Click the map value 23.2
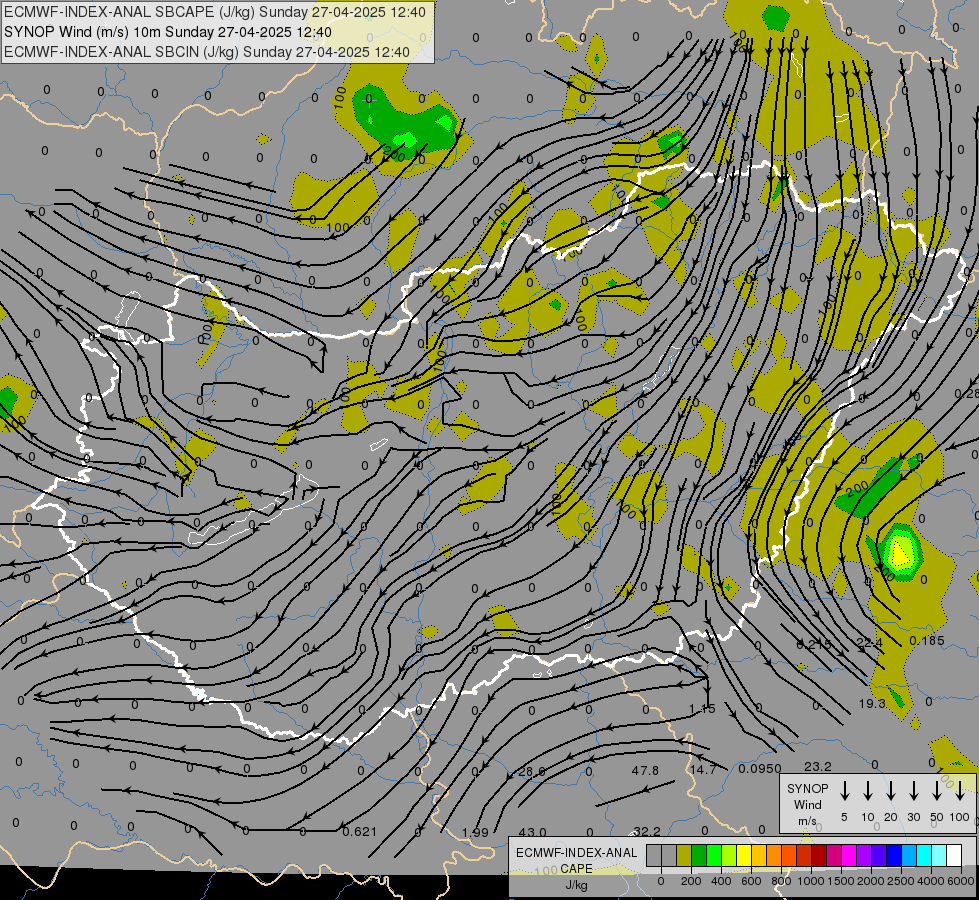 coord(818,766)
